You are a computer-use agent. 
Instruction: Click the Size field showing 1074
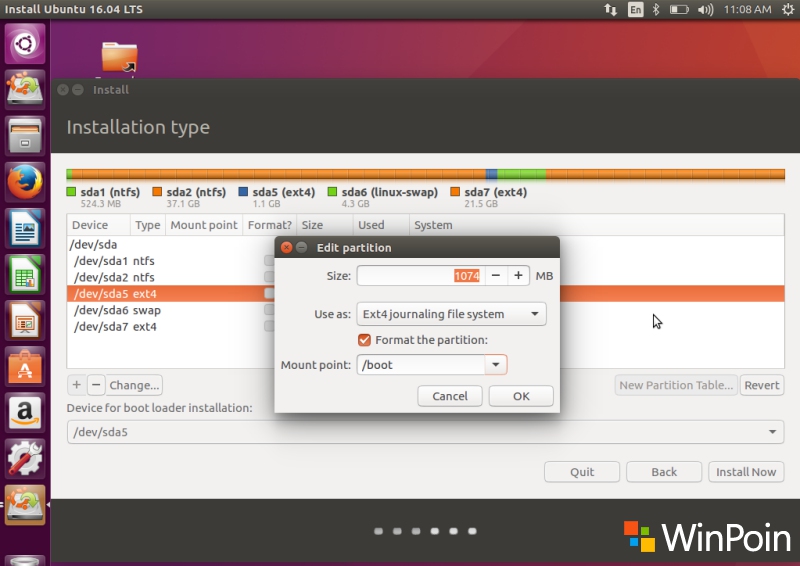(x=421, y=276)
